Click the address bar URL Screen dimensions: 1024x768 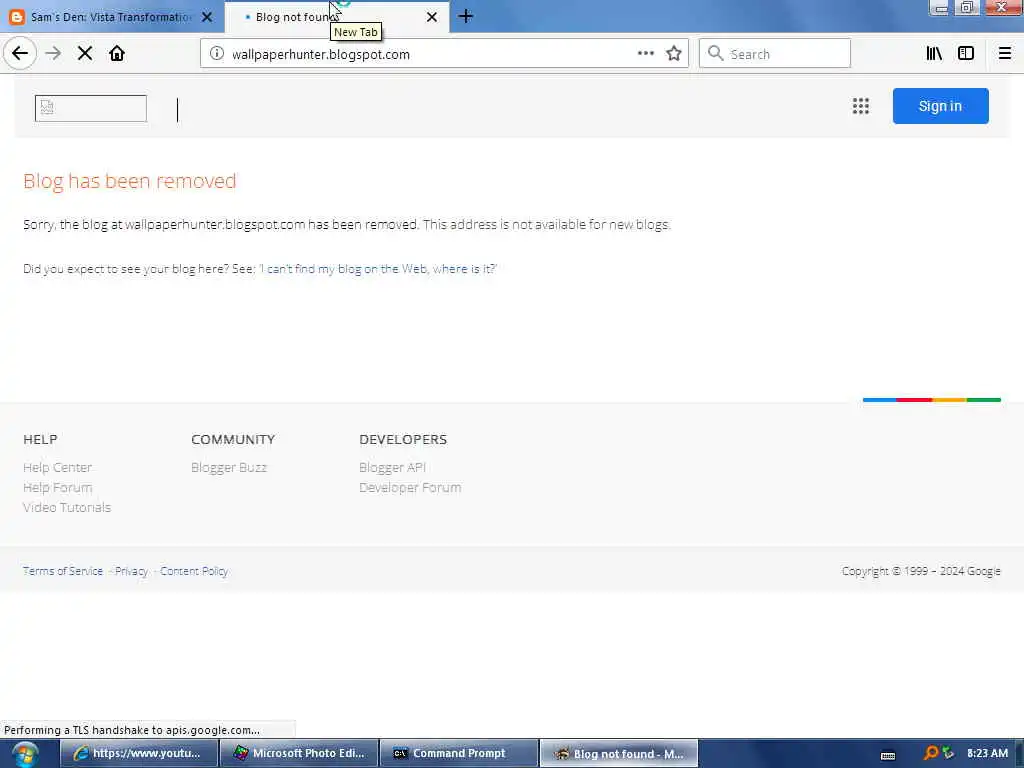click(x=321, y=54)
